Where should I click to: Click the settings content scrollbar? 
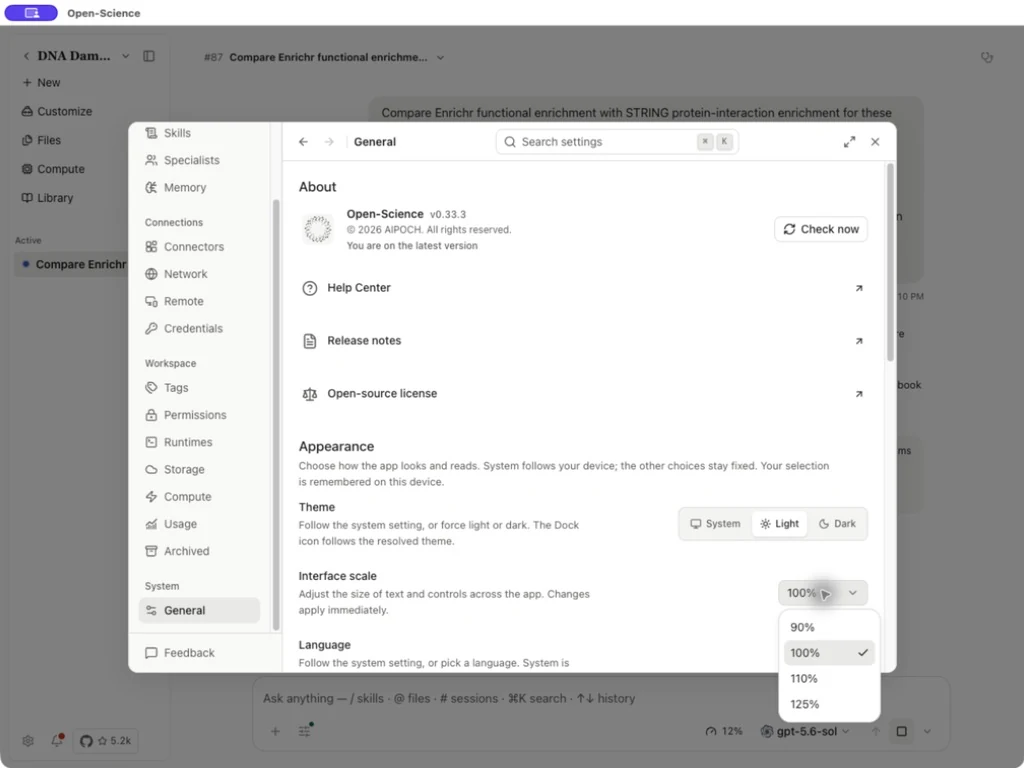[x=890, y=262]
